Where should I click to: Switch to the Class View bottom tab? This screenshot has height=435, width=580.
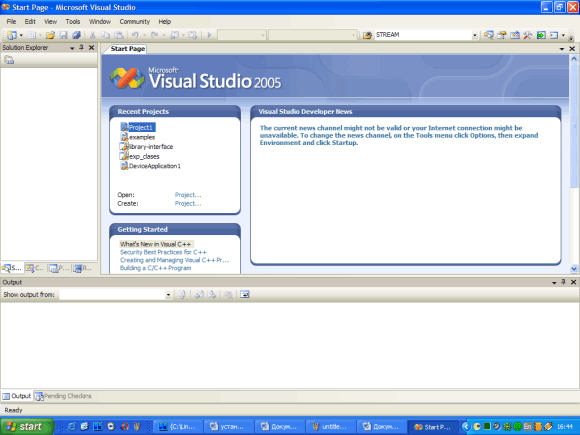pyautogui.click(x=35, y=268)
